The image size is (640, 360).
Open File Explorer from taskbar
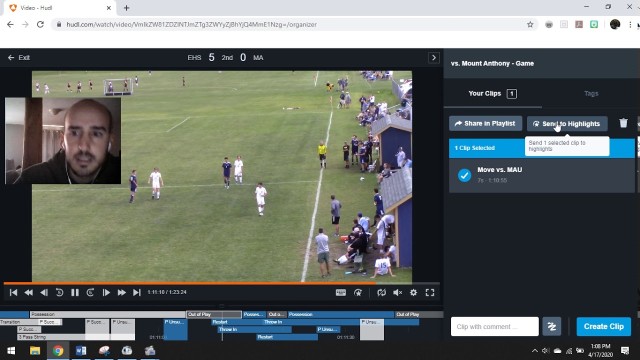tap(35, 351)
